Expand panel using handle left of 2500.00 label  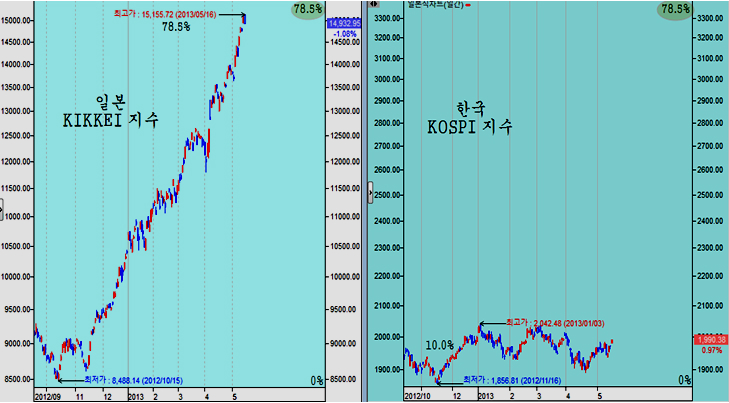click(x=370, y=192)
